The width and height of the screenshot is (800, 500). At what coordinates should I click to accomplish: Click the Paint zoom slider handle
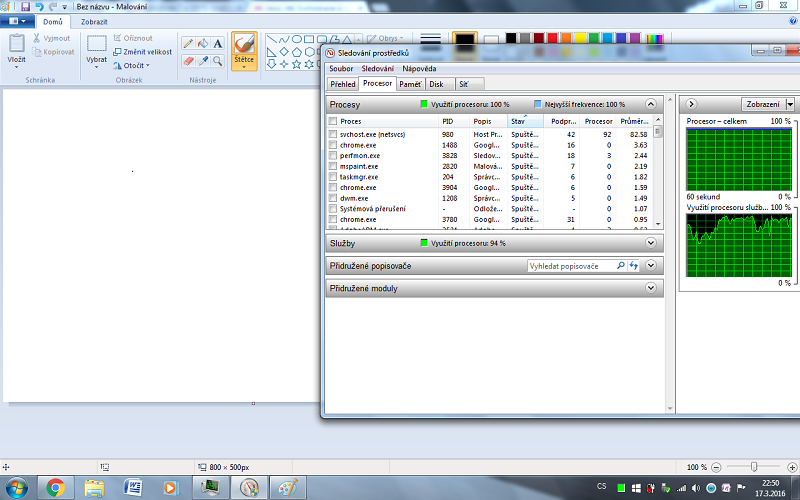(754, 466)
